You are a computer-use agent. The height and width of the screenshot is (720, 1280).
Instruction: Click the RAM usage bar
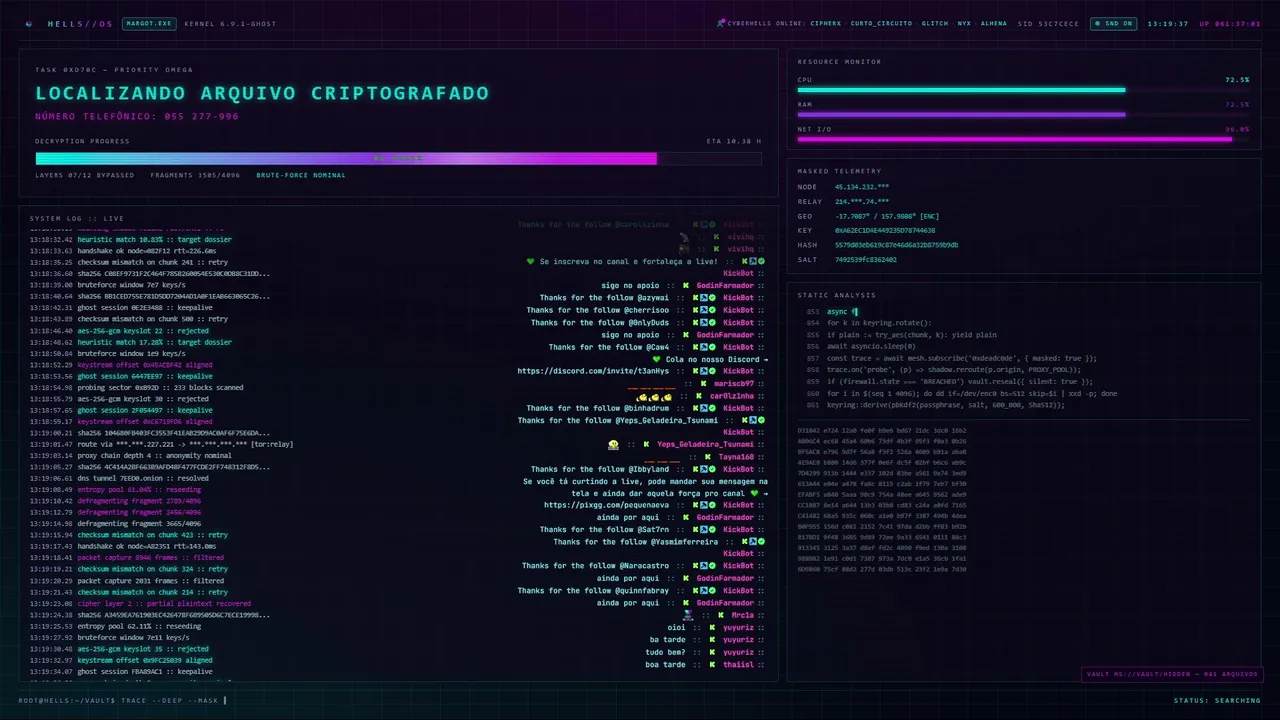[x=1023, y=115]
